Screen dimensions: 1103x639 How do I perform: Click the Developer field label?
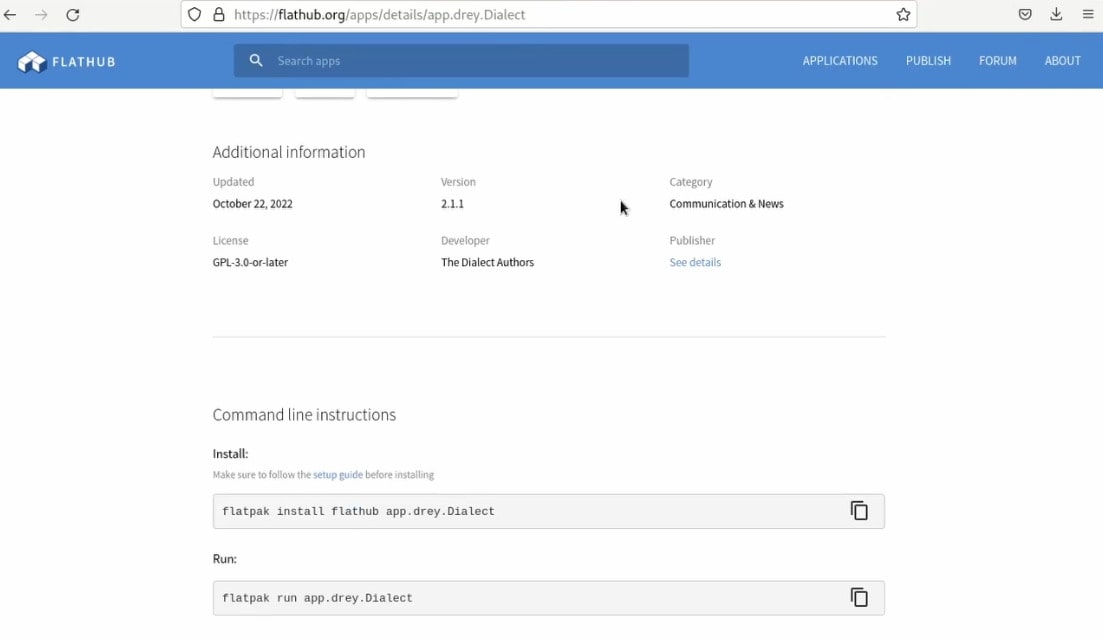(x=465, y=241)
